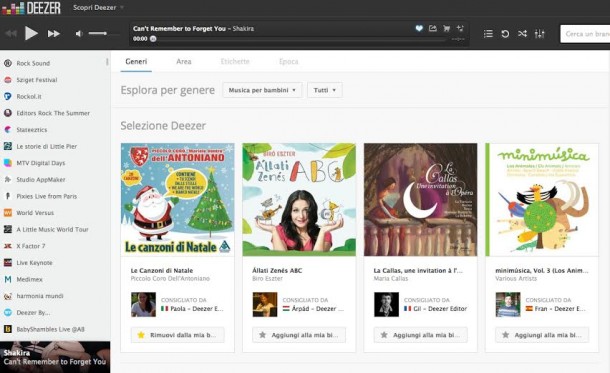Click Can't Remember to Forget You title in player
This screenshot has height=373, width=610.
tap(179, 28)
